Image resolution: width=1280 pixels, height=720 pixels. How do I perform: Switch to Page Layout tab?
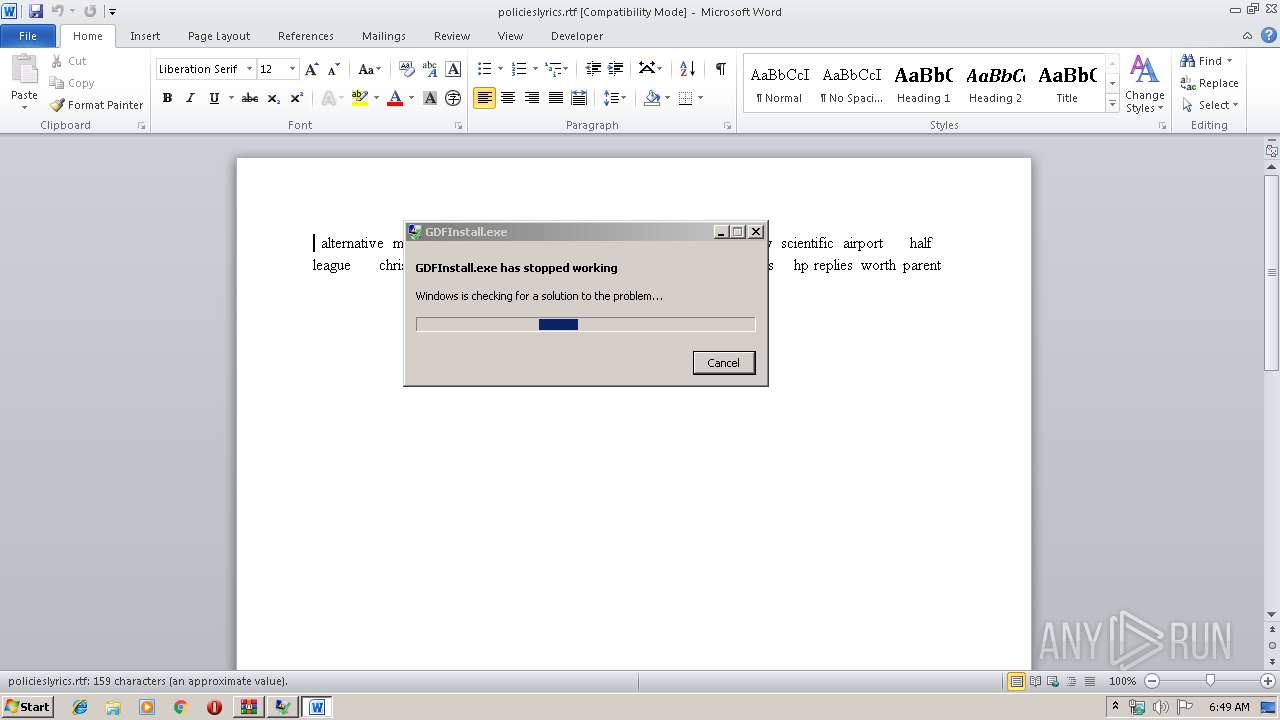point(219,36)
